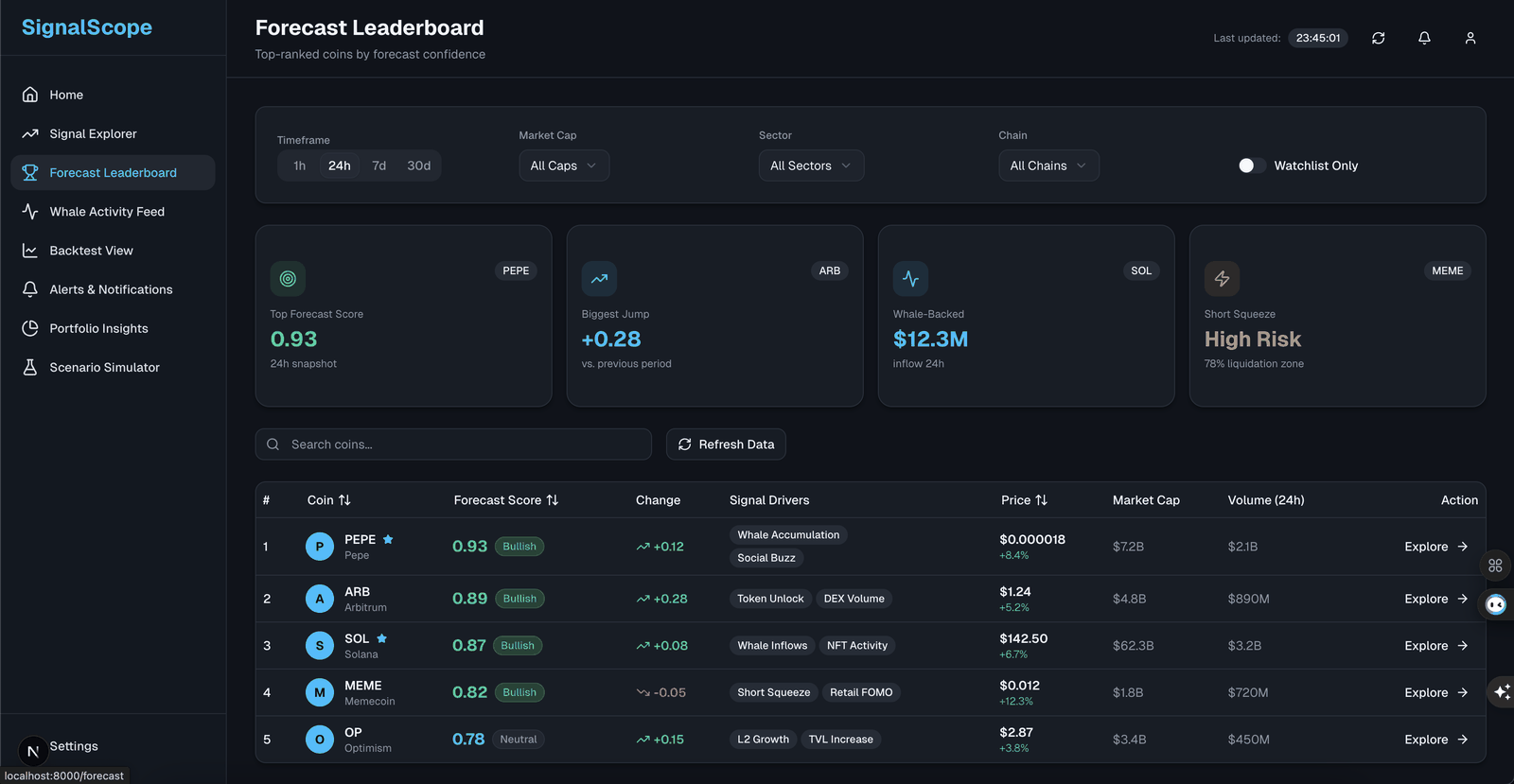Image resolution: width=1514 pixels, height=784 pixels.
Task: Select the 7d timeframe option
Action: 378,166
